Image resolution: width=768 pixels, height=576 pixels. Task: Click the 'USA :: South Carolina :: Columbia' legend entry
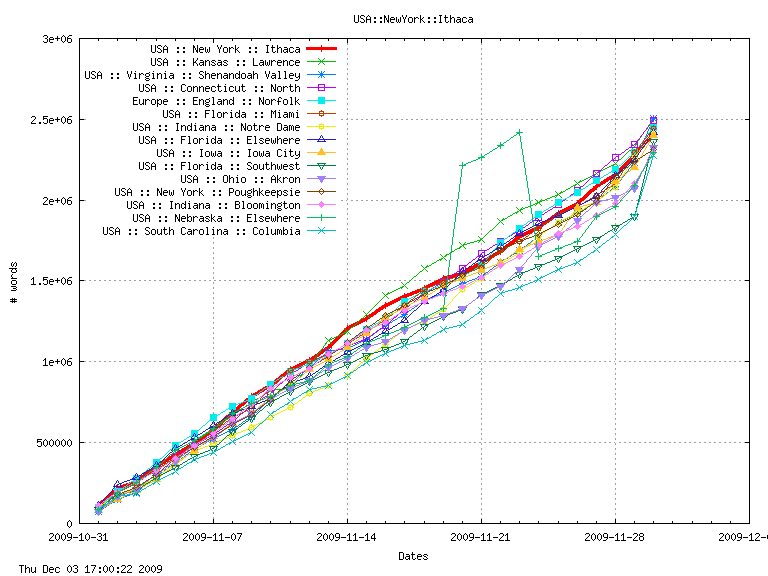pos(201,231)
